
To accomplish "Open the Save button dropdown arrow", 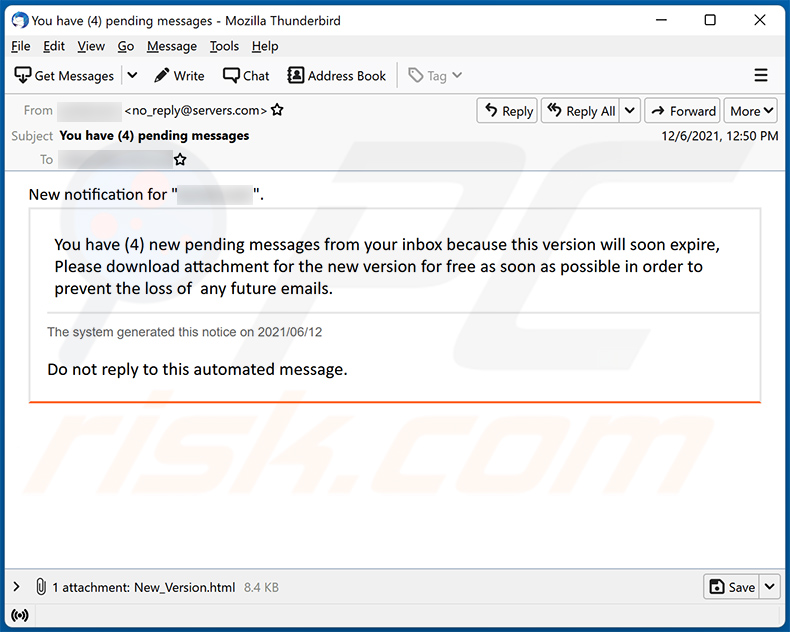I will 769,587.
